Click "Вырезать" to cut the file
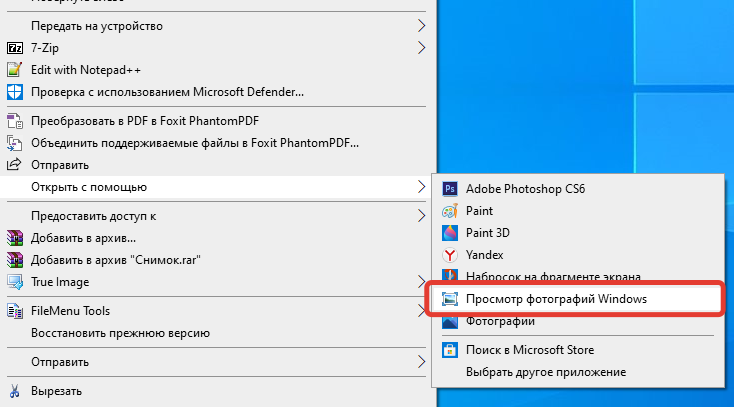Image resolution: width=734 pixels, height=407 pixels. tap(56, 391)
